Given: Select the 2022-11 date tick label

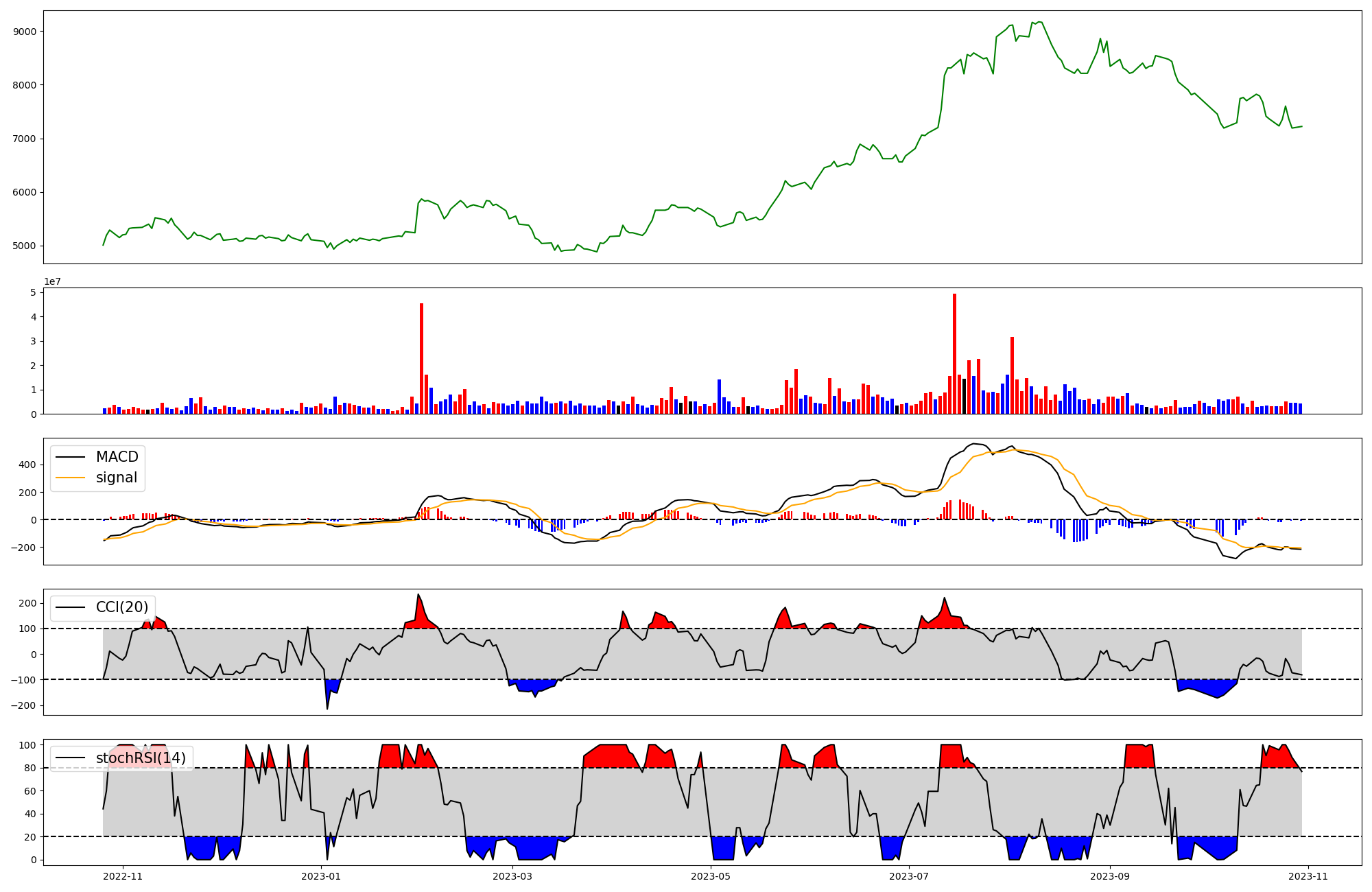Looking at the screenshot, I should 123,876.
